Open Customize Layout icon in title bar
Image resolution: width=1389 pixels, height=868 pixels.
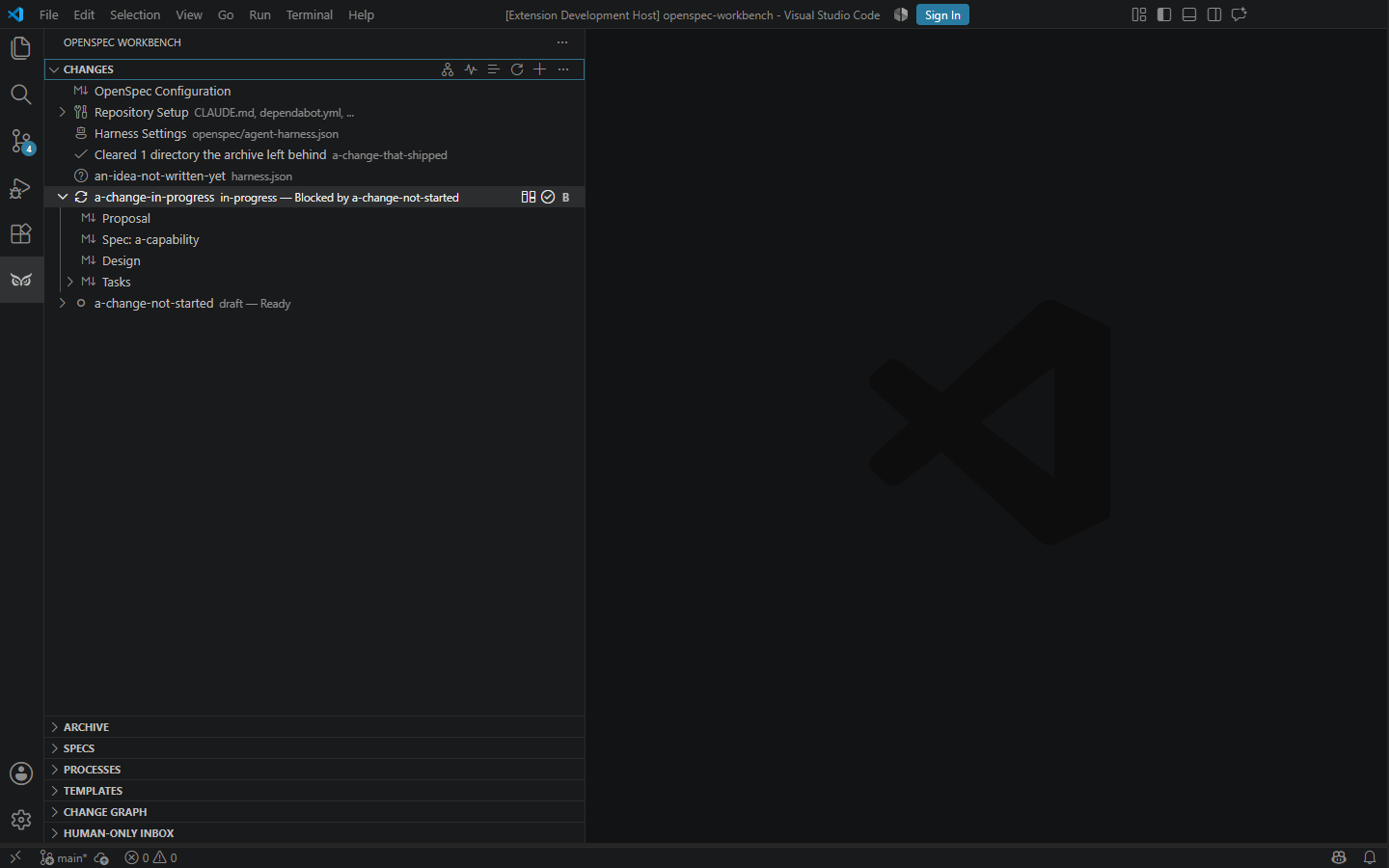pyautogui.click(x=1139, y=14)
